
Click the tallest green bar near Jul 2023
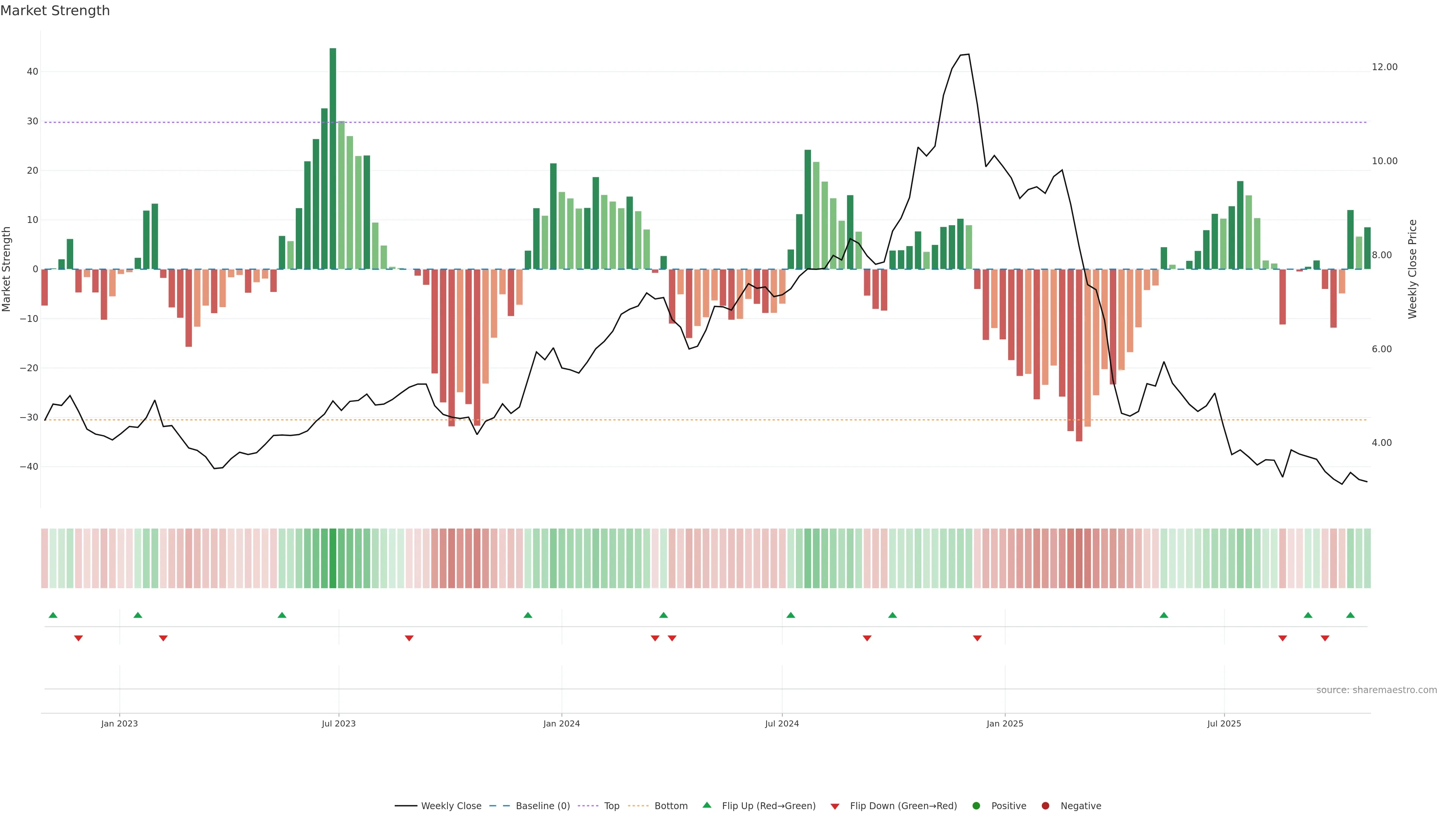(333, 158)
